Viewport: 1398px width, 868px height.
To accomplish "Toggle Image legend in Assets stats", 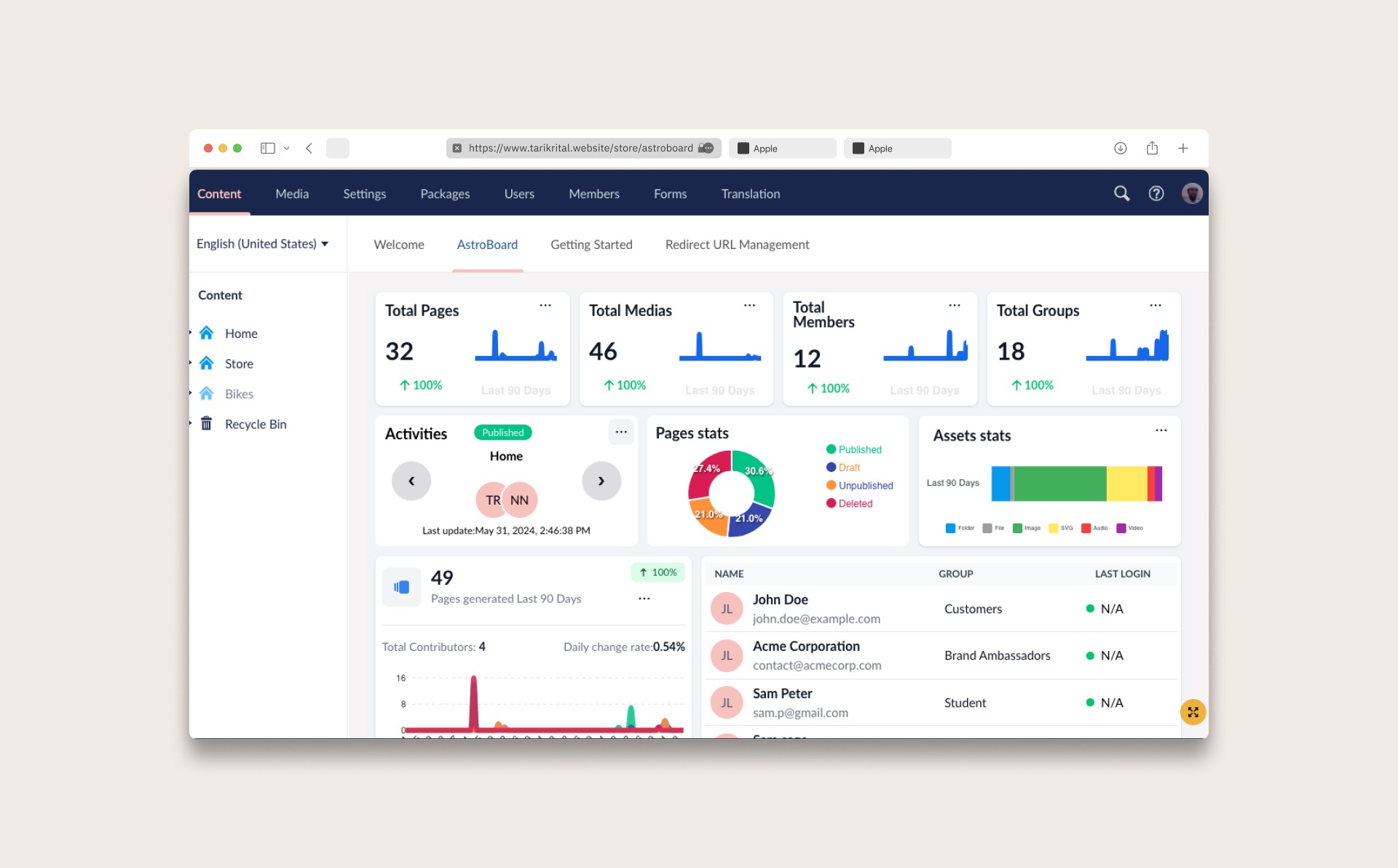I will tap(1027, 528).
